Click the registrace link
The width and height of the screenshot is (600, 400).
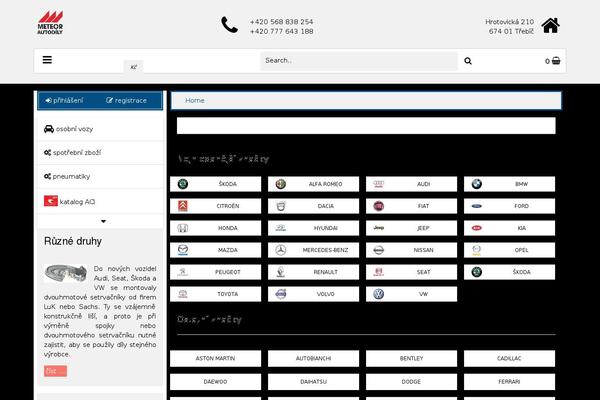point(126,100)
